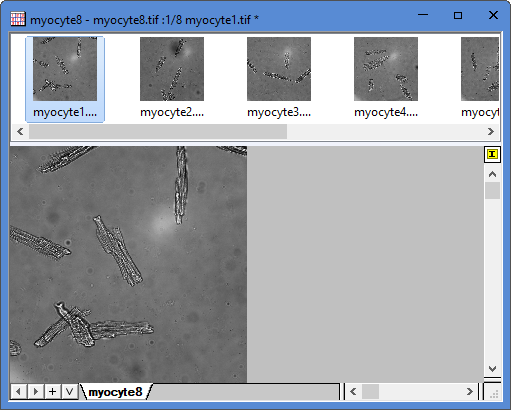The width and height of the screenshot is (511, 410).
Task: Click the myocyte image in the main view
Action: pos(128,264)
